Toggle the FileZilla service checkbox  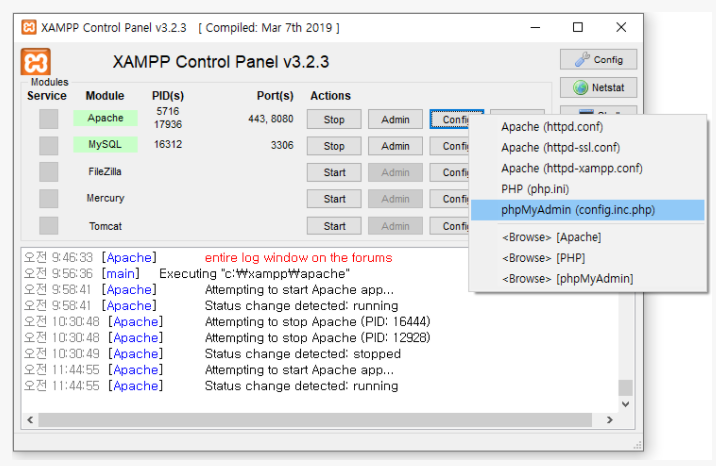pyautogui.click(x=48, y=172)
